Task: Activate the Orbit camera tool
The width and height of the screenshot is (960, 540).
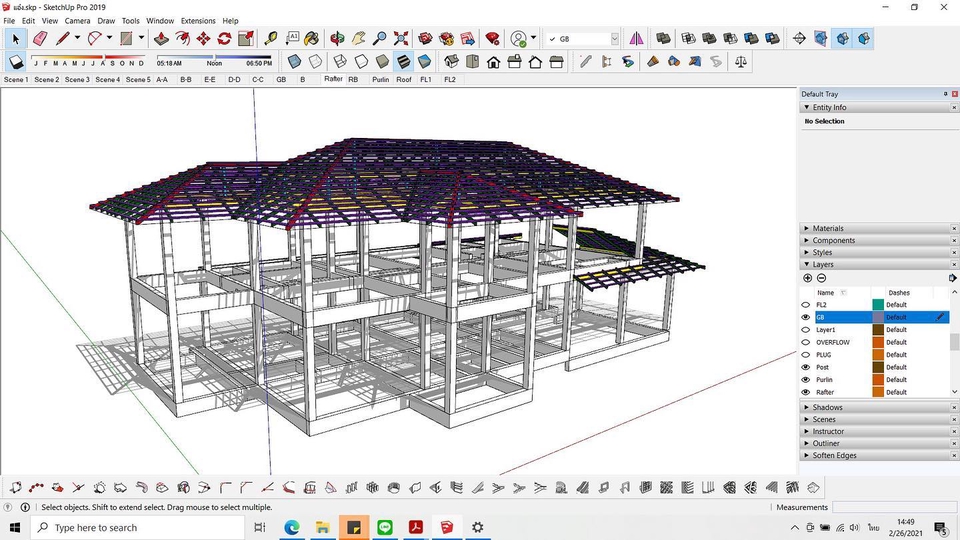Action: point(337,39)
